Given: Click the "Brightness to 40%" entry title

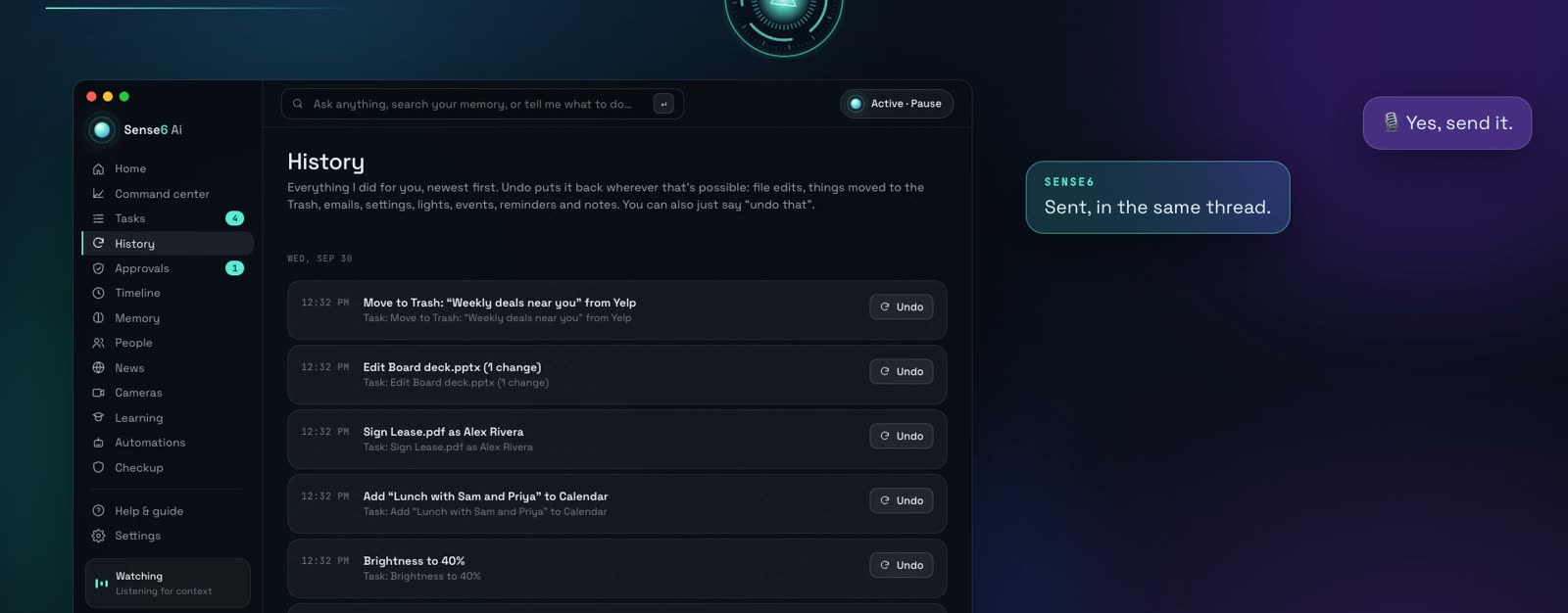Looking at the screenshot, I should click(414, 561).
